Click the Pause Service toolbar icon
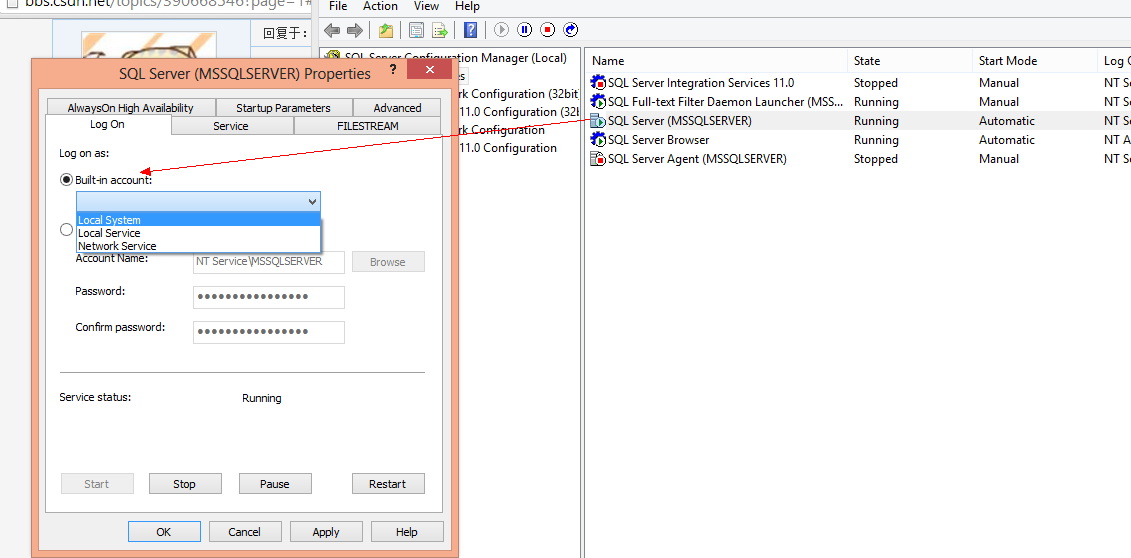This screenshot has height=558, width=1131. pos(524,30)
